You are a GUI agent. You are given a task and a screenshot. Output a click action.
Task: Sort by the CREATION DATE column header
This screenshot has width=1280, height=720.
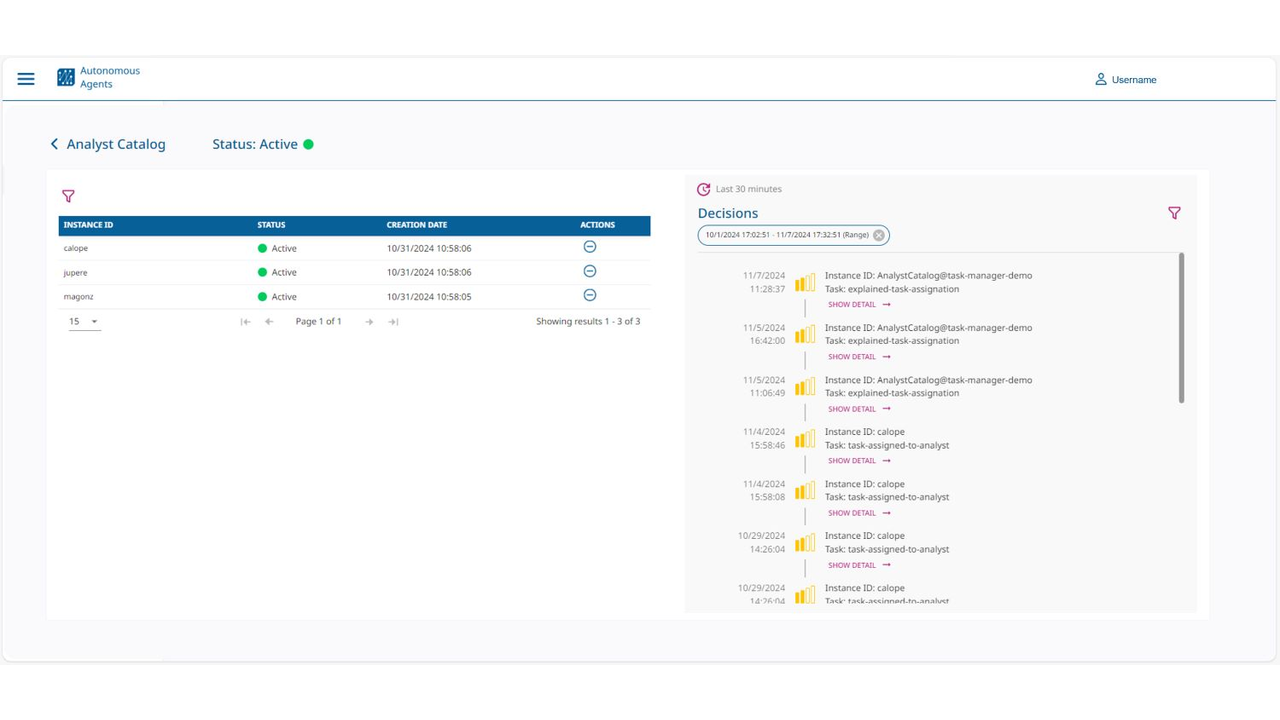point(417,225)
